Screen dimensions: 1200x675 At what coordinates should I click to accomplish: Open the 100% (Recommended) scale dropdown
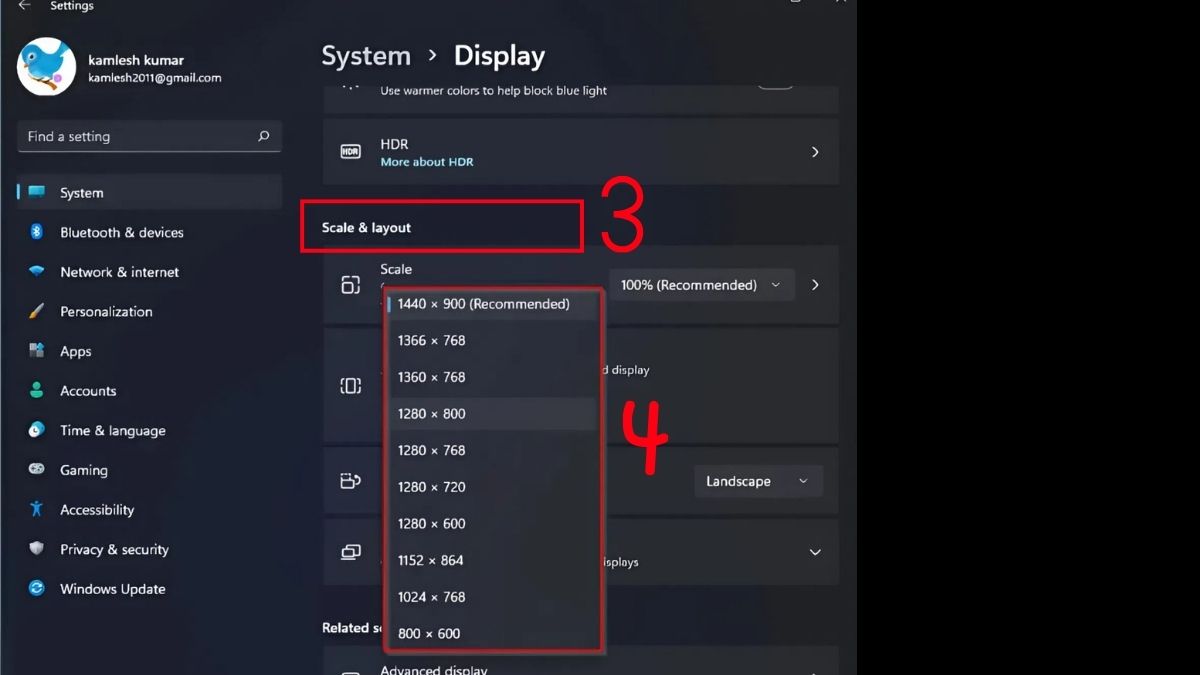point(701,285)
